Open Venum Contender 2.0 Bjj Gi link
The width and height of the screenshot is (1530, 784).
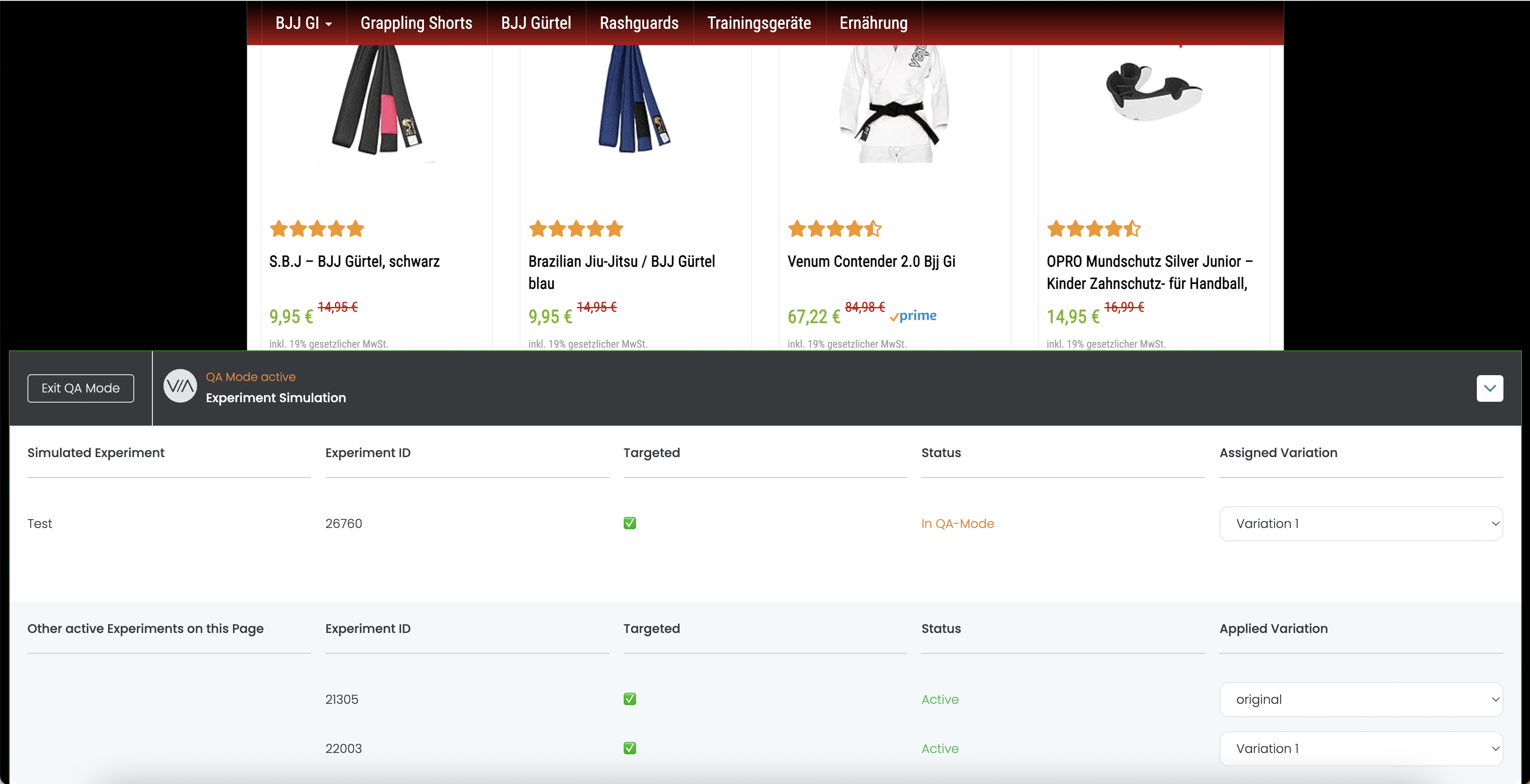pyautogui.click(x=871, y=261)
